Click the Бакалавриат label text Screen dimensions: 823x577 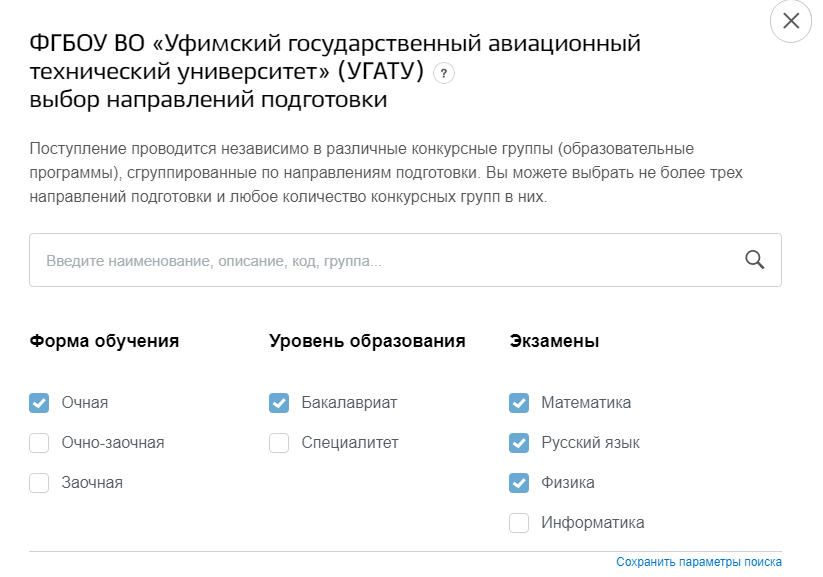pyautogui.click(x=349, y=403)
